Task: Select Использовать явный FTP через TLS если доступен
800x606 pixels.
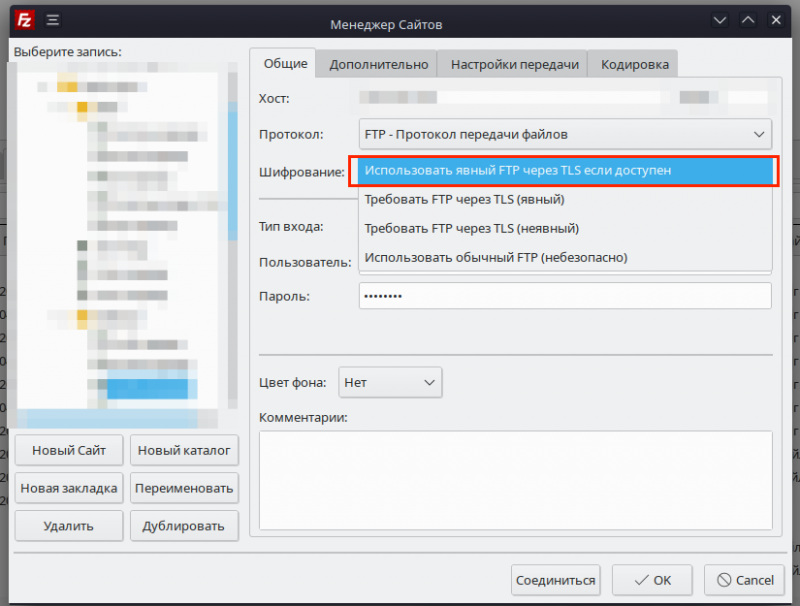Action: pyautogui.click(x=564, y=171)
